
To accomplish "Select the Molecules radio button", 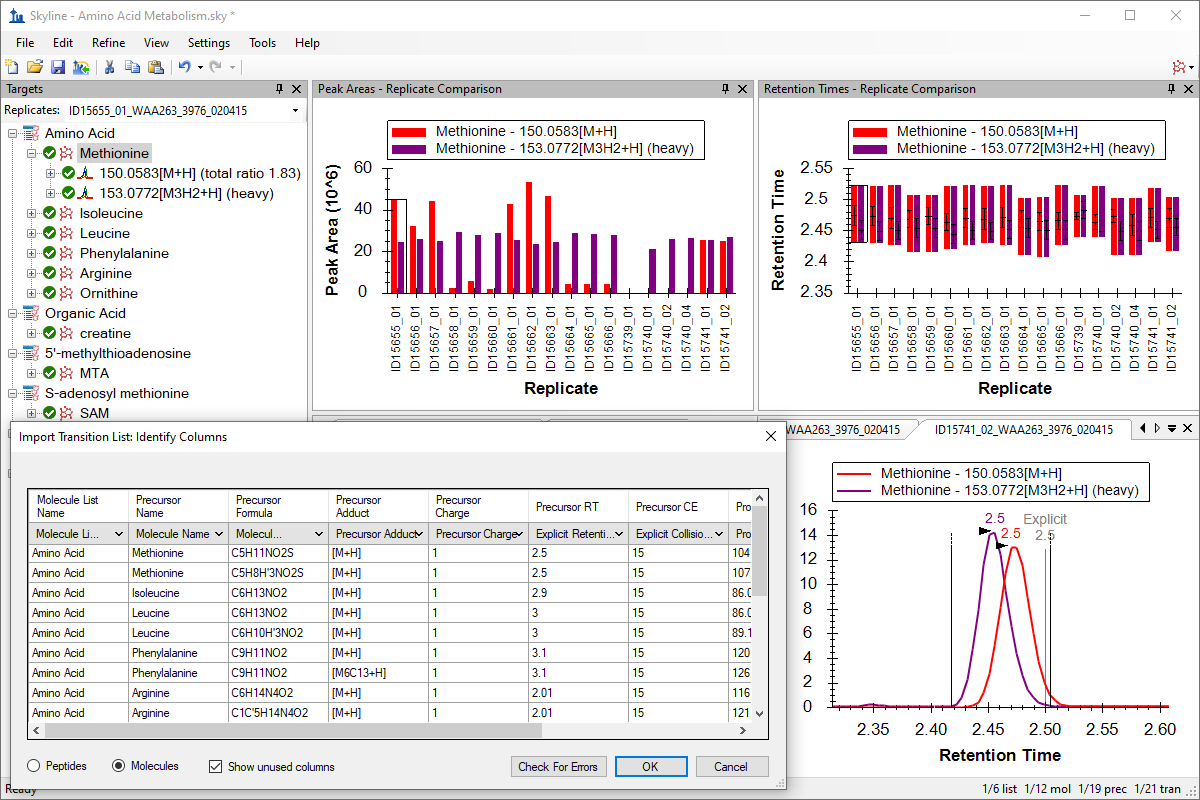I will 119,766.
